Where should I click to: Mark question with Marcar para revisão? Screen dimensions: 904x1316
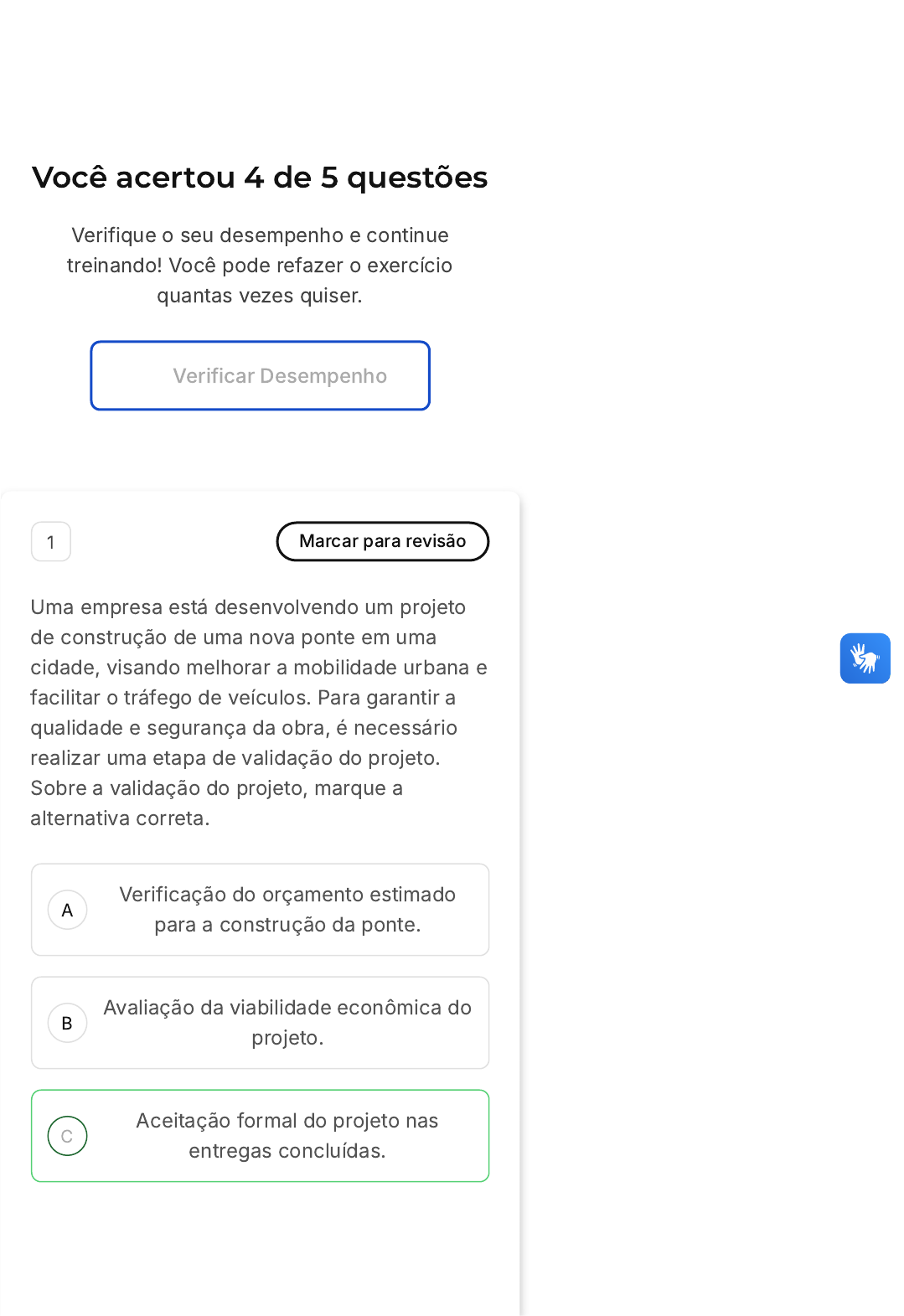[383, 541]
